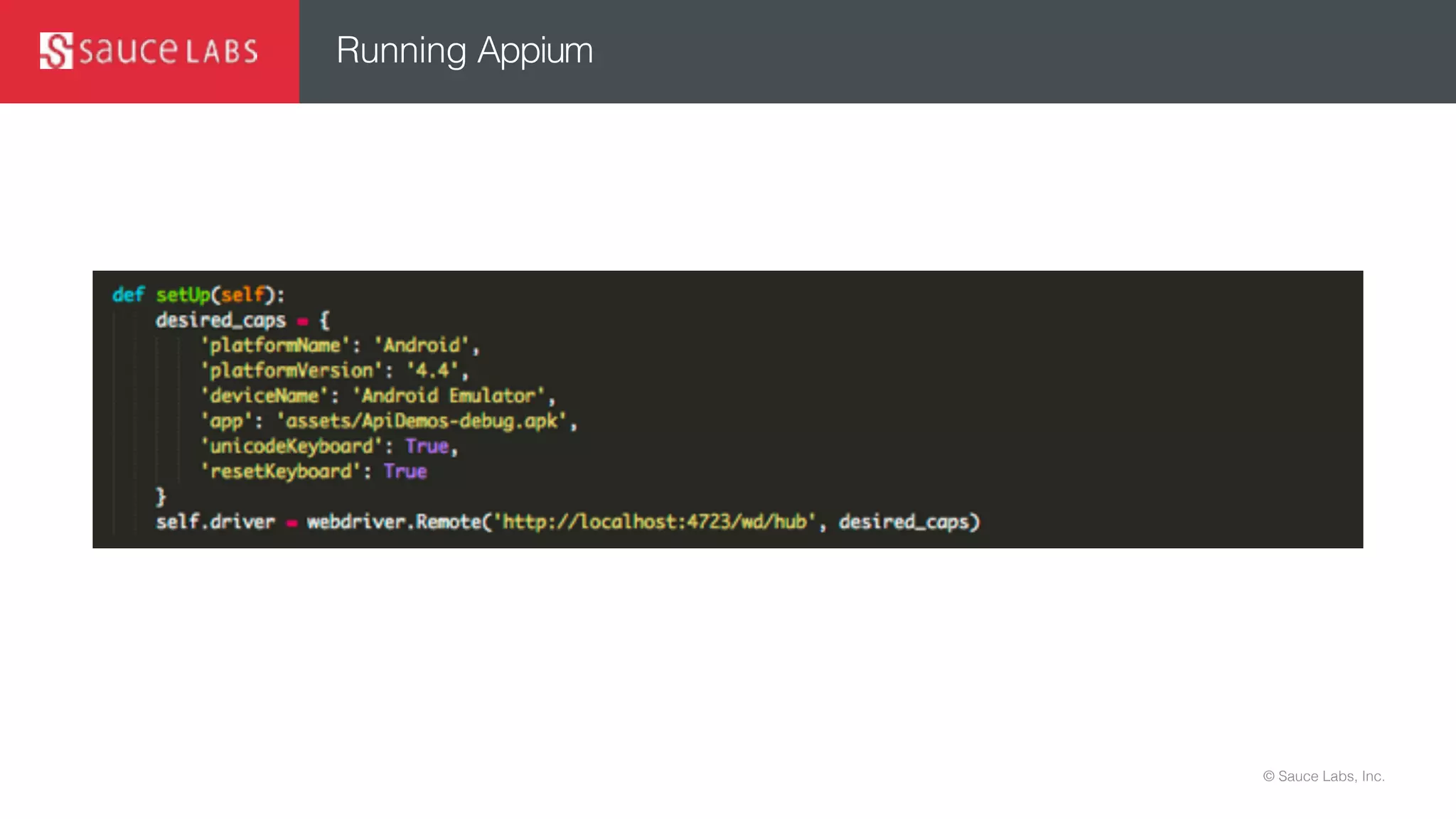Click the '© Sauce Labs, Inc.' footer text
1456x819 pixels.
pyautogui.click(x=1324, y=776)
